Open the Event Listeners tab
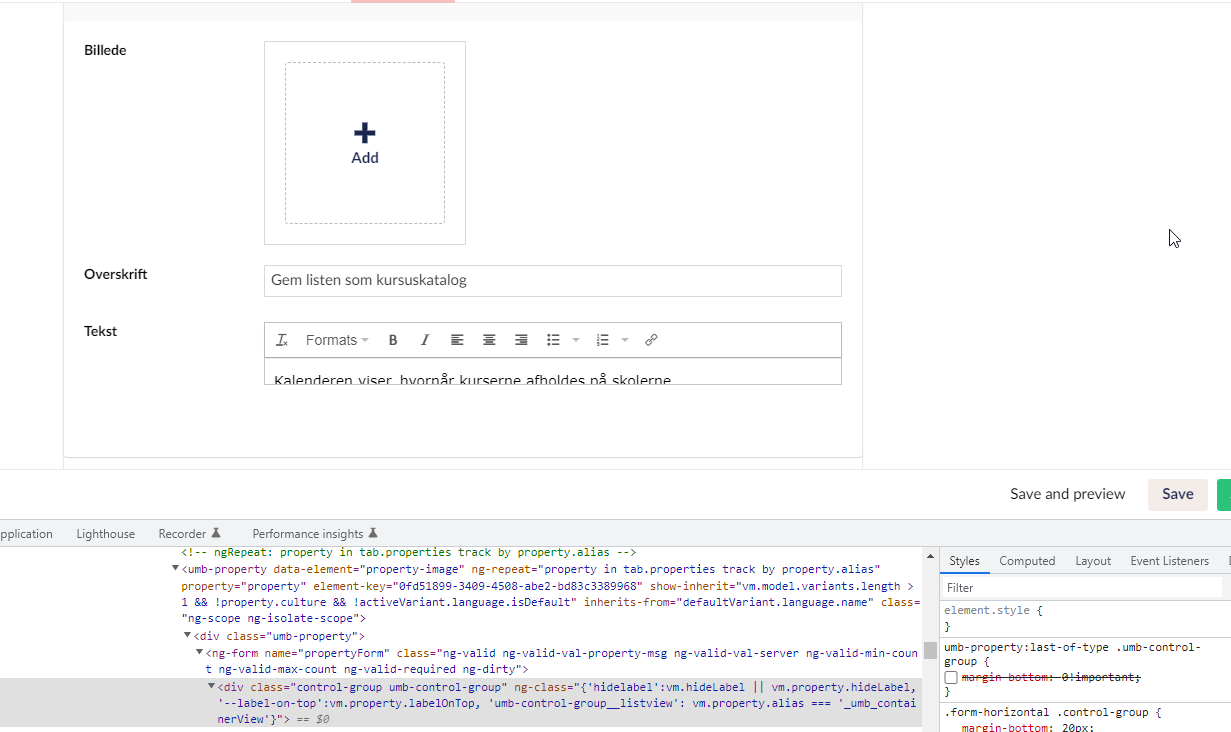Viewport: 1231px width, 732px height. tap(1170, 561)
